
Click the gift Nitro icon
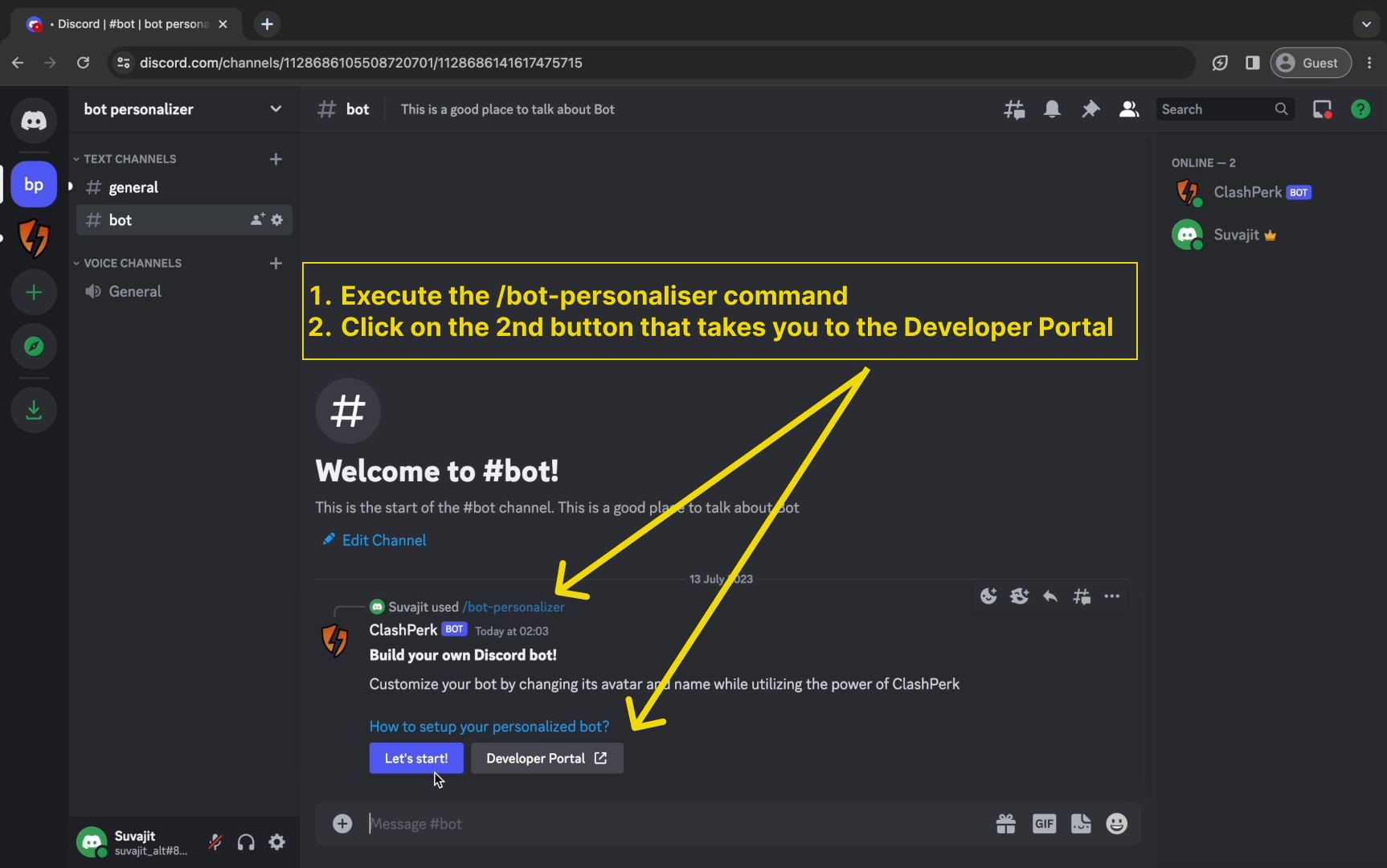[x=1005, y=824]
